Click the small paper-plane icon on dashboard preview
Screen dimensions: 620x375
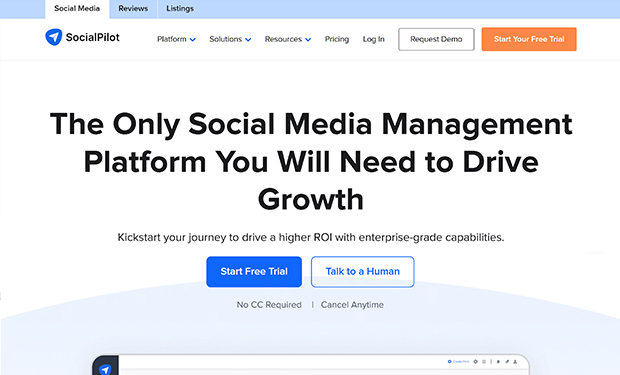coord(105,369)
